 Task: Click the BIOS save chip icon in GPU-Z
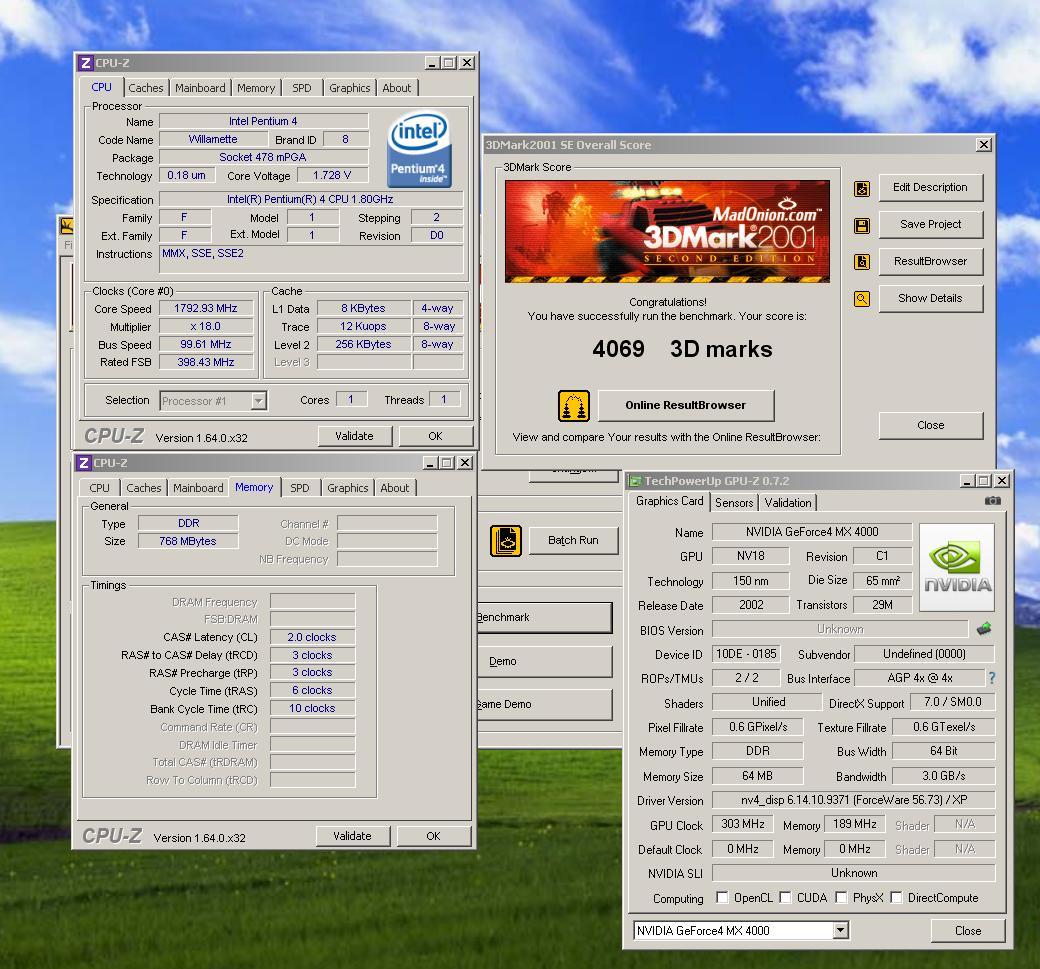984,628
